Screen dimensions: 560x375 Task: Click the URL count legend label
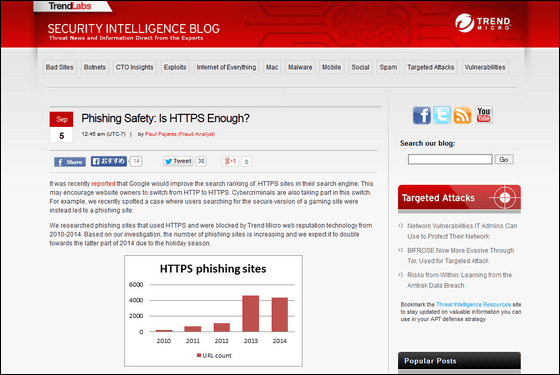217,356
